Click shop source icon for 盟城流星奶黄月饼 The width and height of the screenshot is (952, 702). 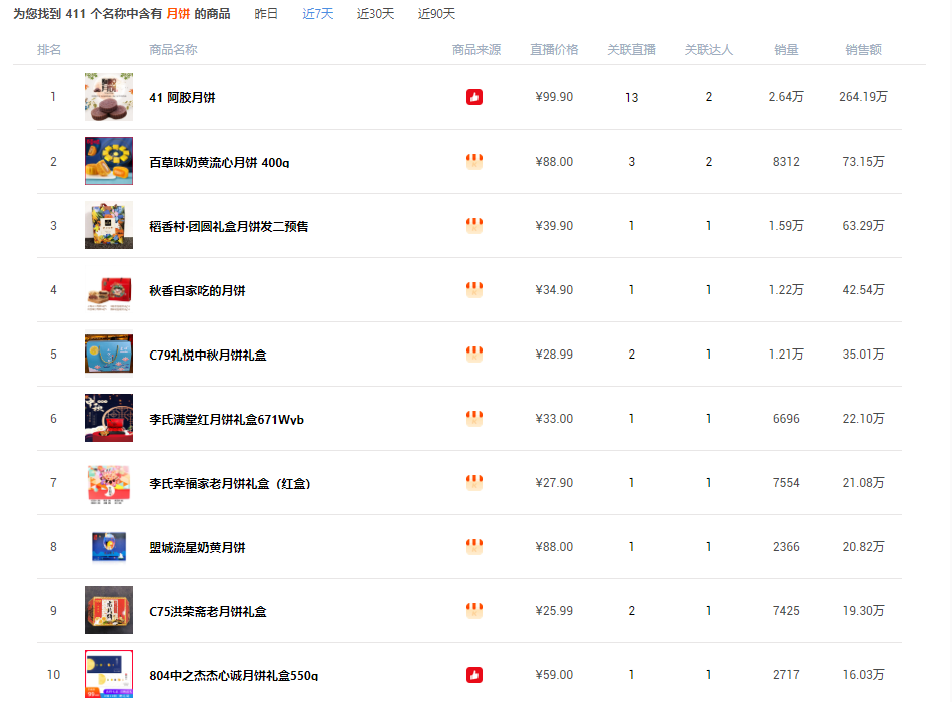coord(474,547)
